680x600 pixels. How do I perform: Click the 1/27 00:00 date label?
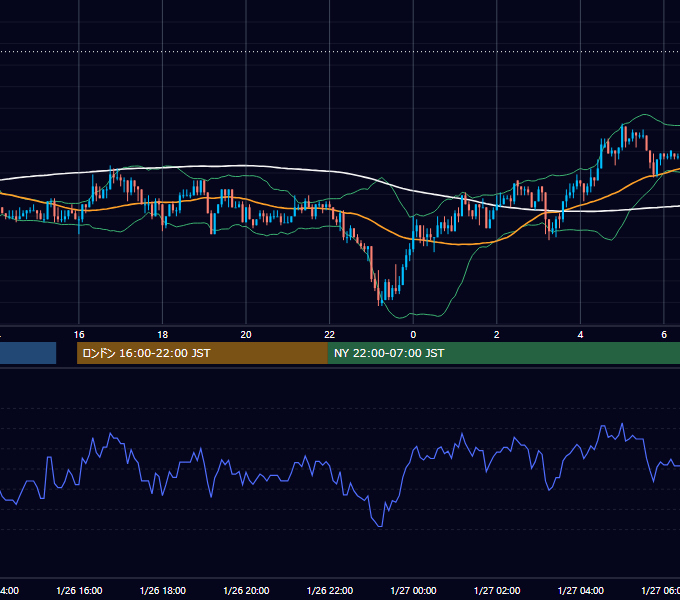coord(413,590)
